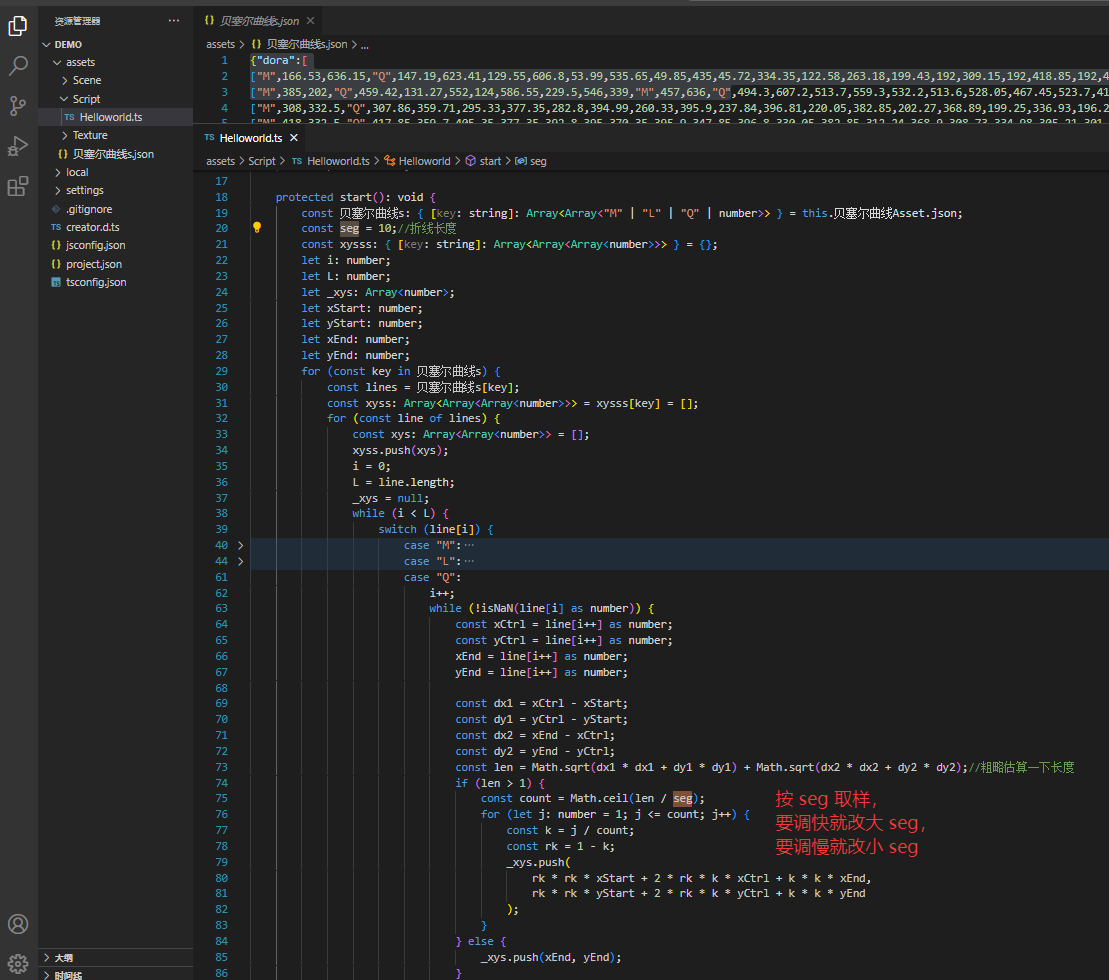
Task: Open explorer panel's three-dot more actions
Action: click(174, 20)
